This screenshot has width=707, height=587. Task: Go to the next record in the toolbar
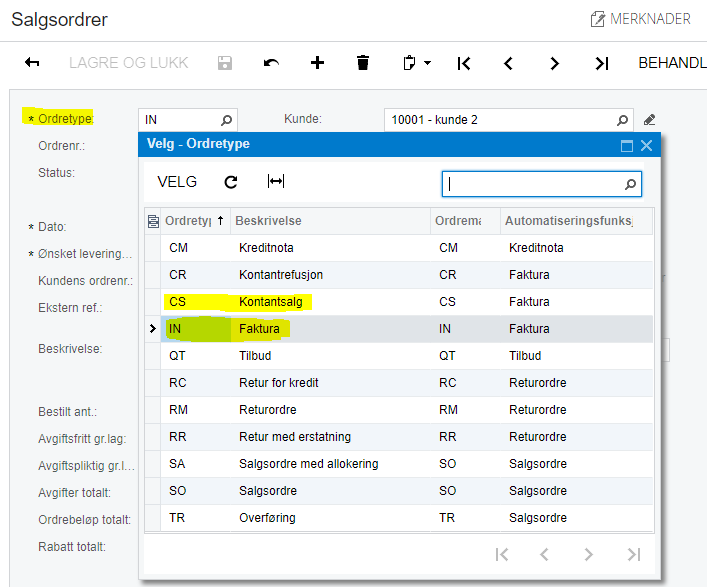tap(555, 63)
